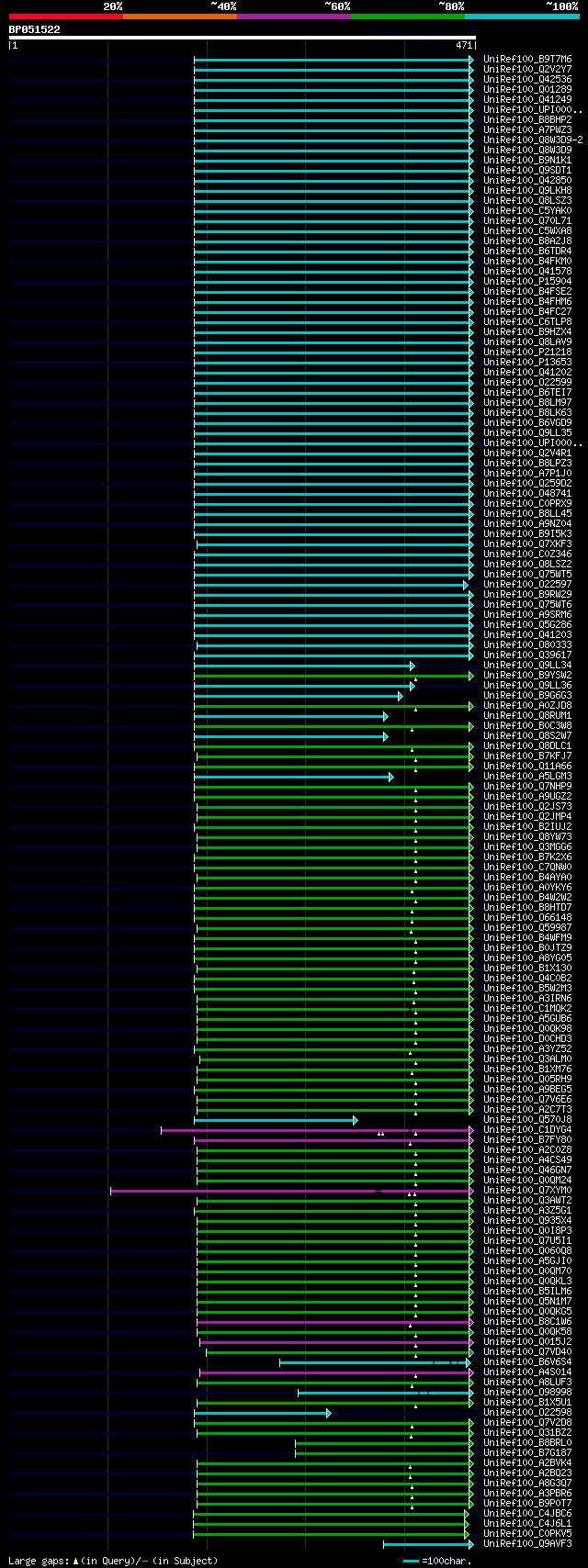Click the cyan ~100% legend segment
Screen dimensions: 588x1568
click(522, 17)
